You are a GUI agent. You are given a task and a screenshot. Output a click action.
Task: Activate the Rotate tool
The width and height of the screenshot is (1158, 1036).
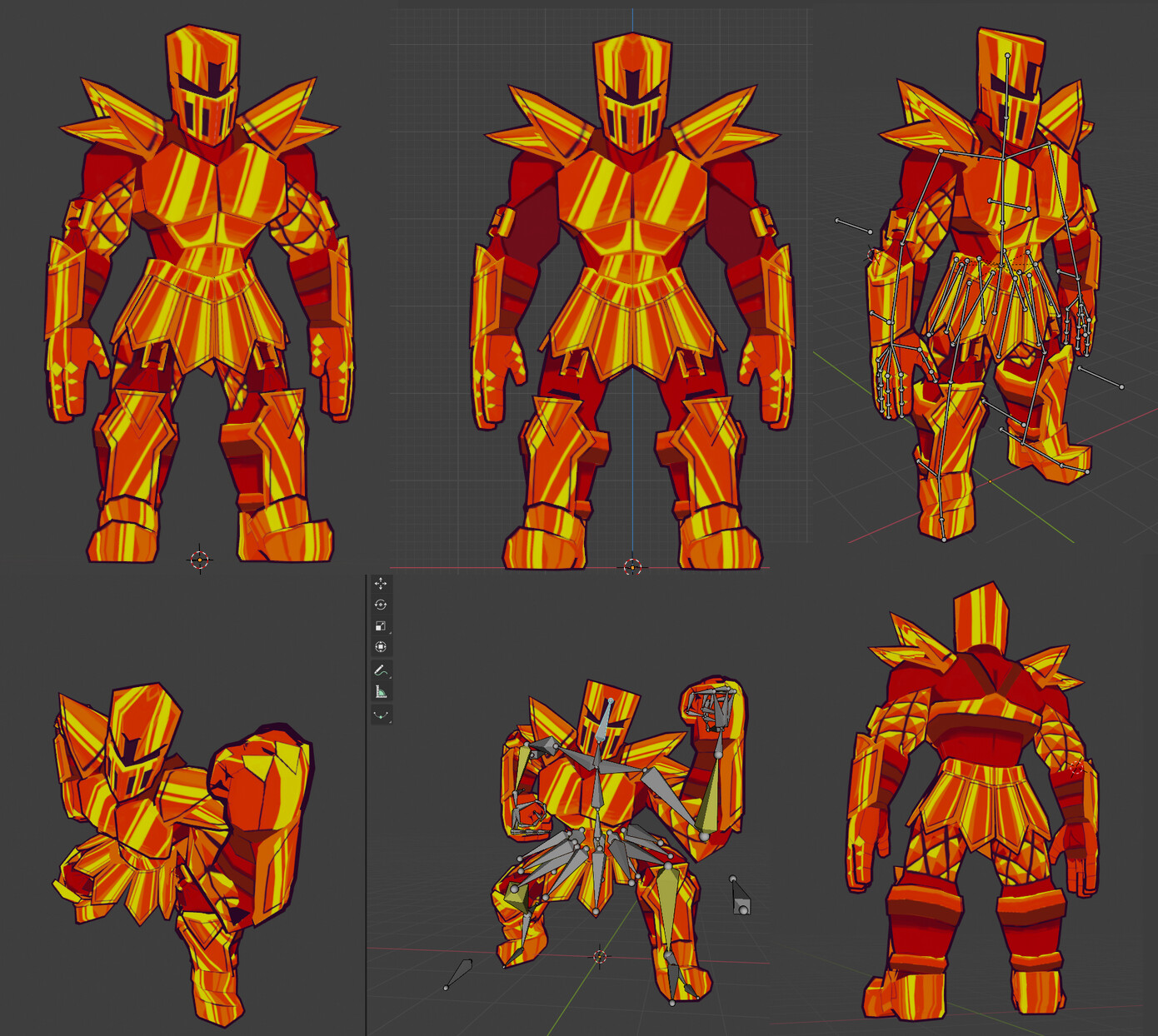point(382,605)
